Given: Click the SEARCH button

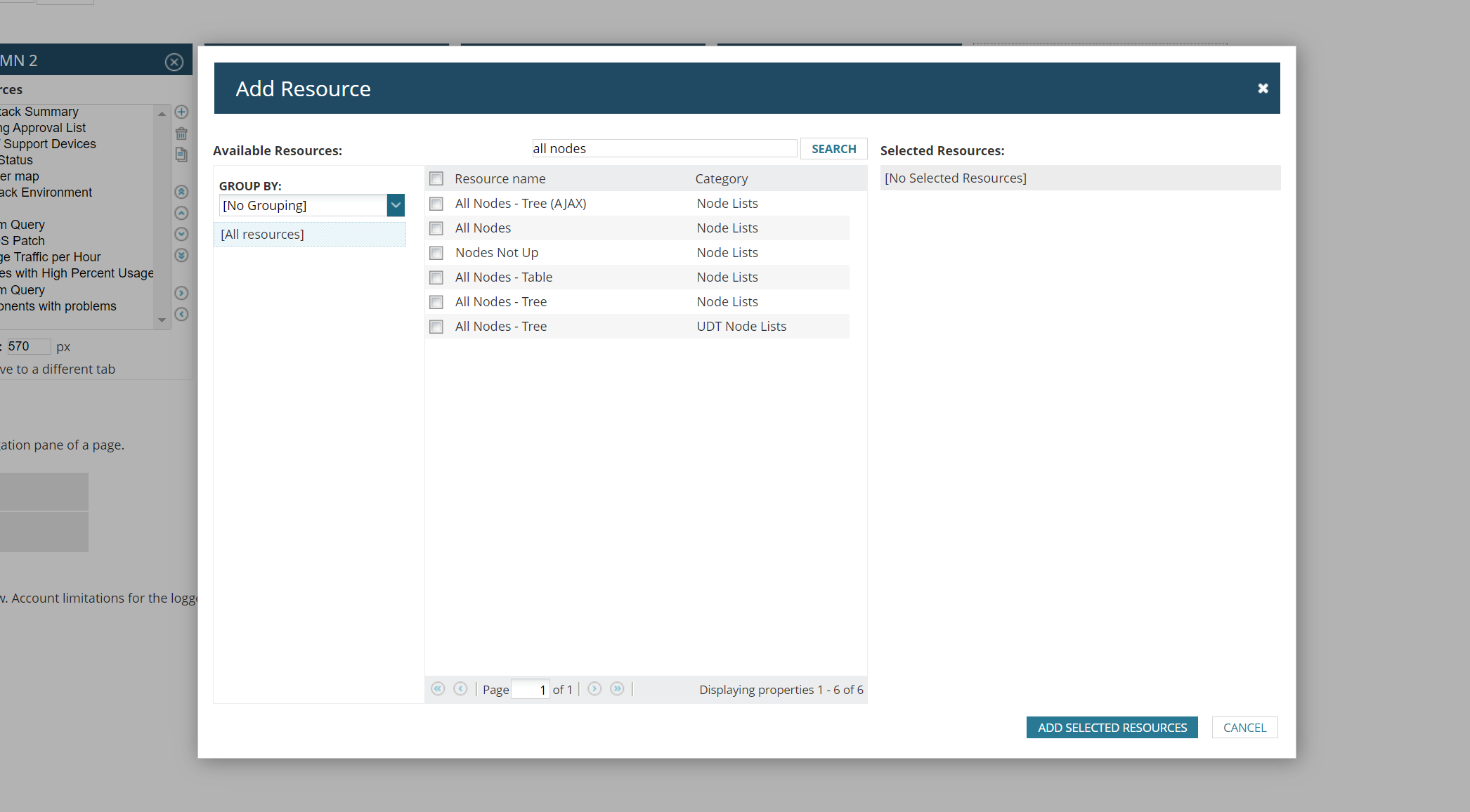Looking at the screenshot, I should 833,149.
